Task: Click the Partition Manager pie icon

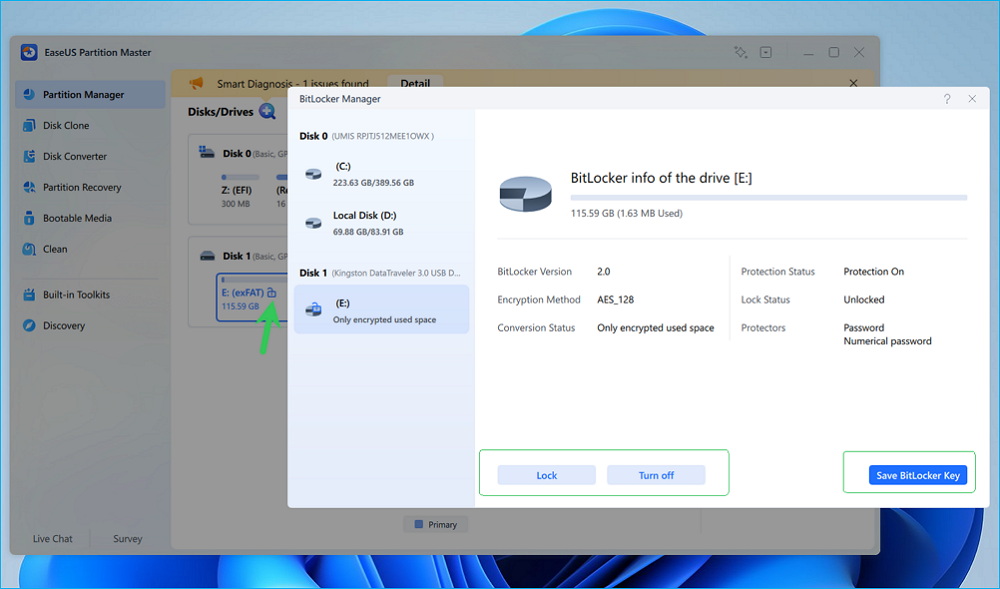Action: (29, 94)
